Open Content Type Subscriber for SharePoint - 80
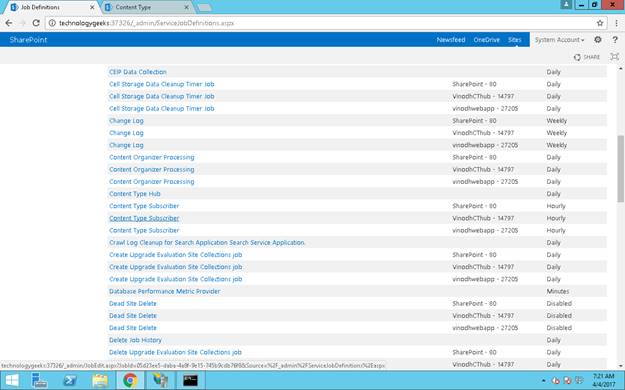Image resolution: width=625 pixels, height=390 pixels. pyautogui.click(x=144, y=206)
